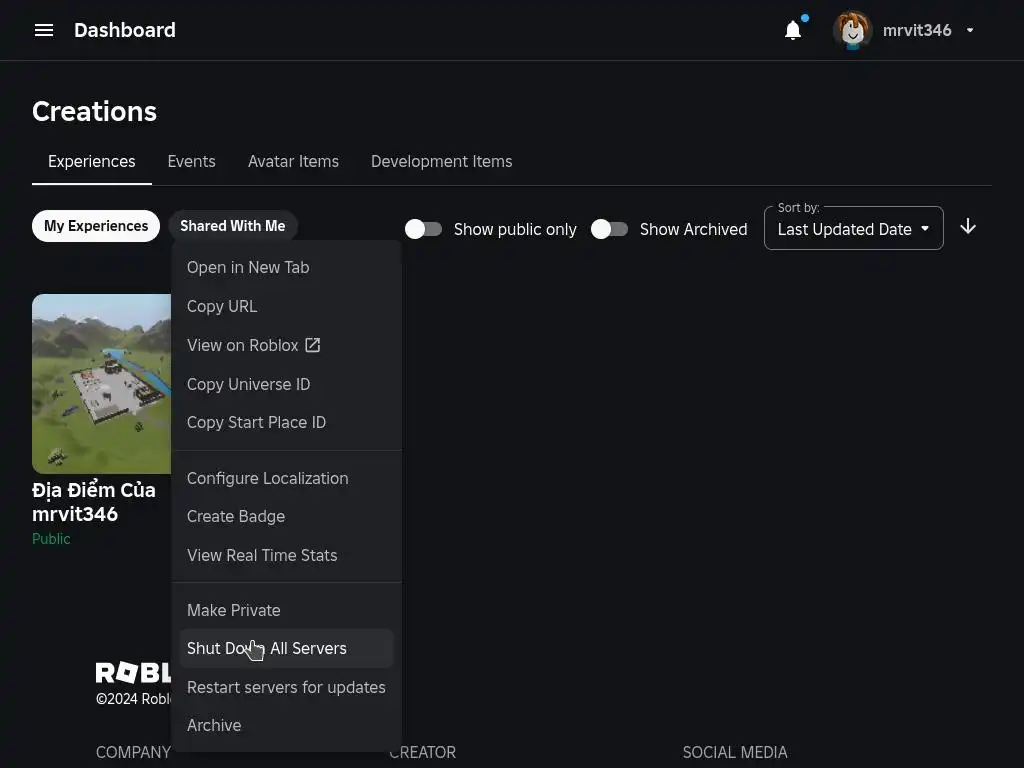Image resolution: width=1024 pixels, height=768 pixels.
Task: Choose Make Private
Action: [x=286, y=610]
